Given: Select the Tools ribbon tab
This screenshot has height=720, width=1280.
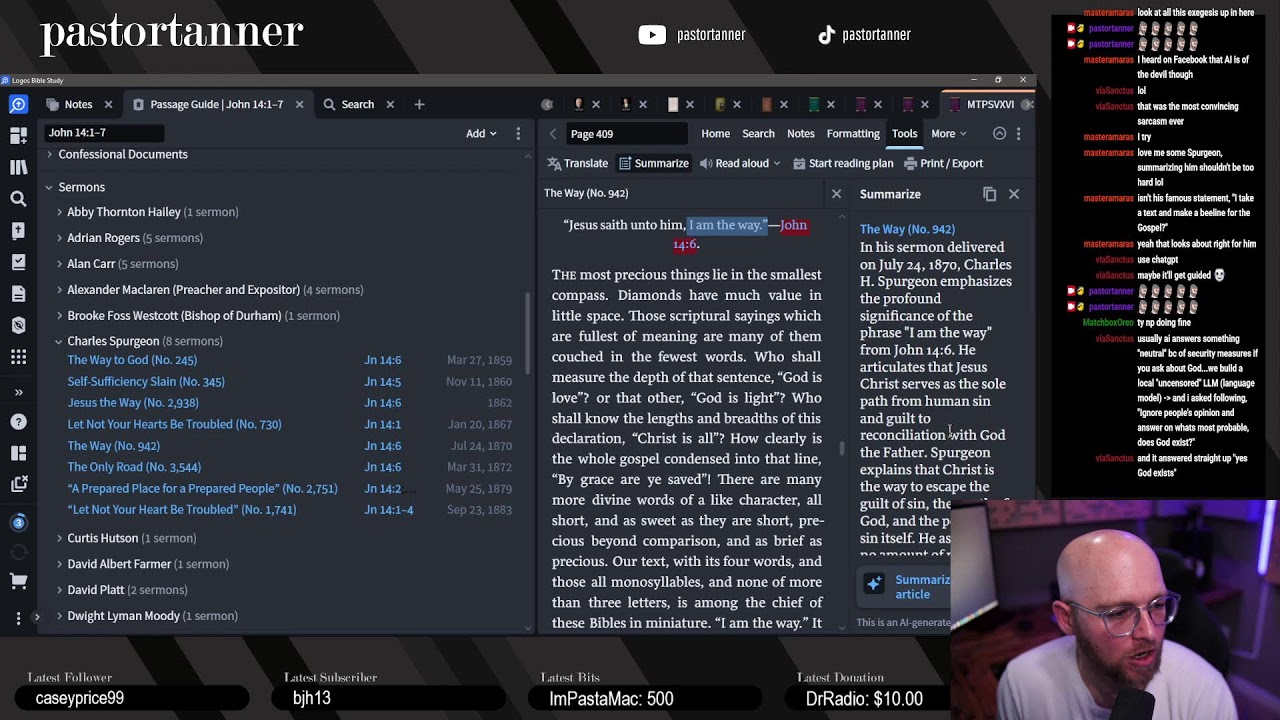Looking at the screenshot, I should pyautogui.click(x=905, y=134).
